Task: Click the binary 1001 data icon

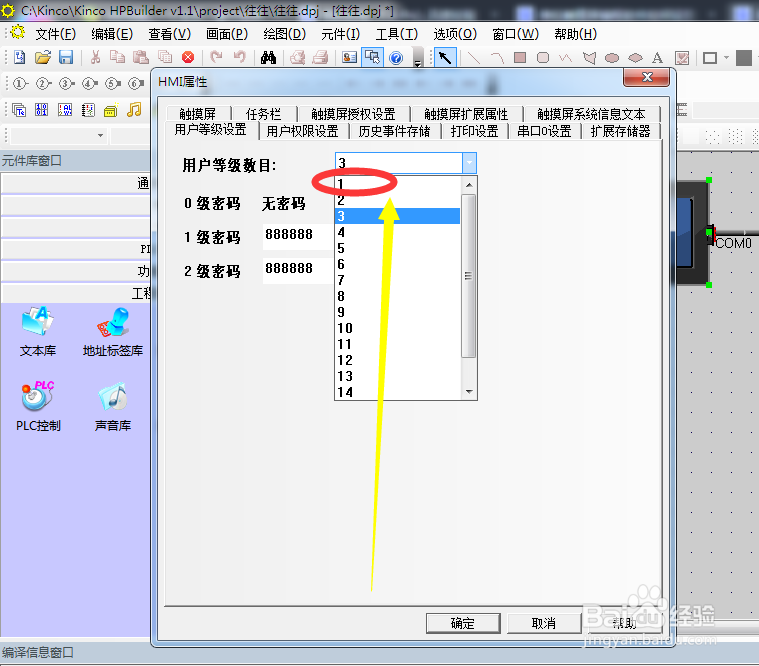Action: (42, 110)
